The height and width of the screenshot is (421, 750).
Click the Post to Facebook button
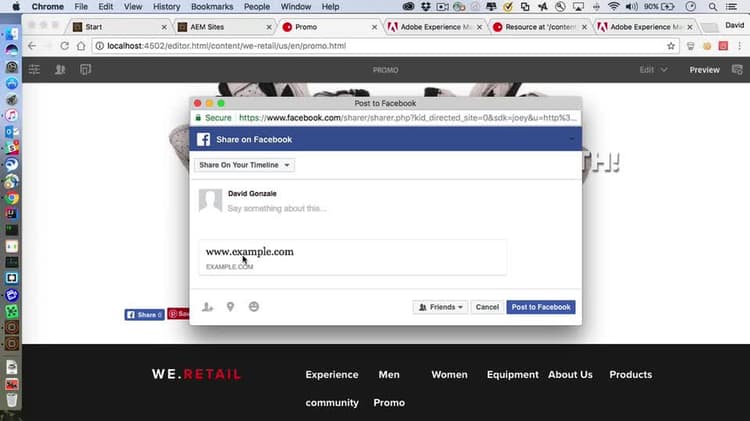click(541, 307)
